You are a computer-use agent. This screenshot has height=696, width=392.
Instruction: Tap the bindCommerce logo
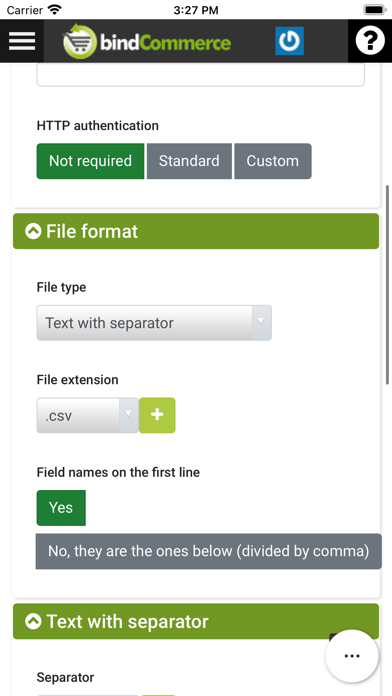coord(147,42)
